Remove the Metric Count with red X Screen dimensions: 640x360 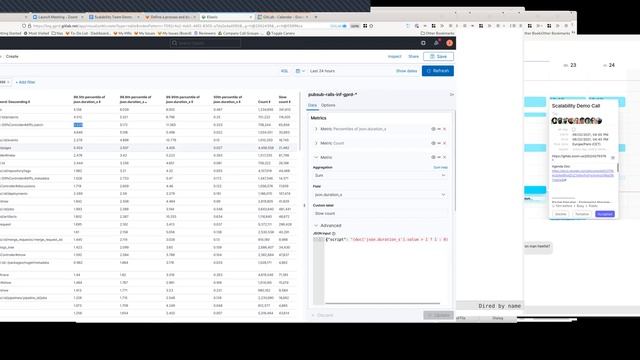[x=444, y=143]
